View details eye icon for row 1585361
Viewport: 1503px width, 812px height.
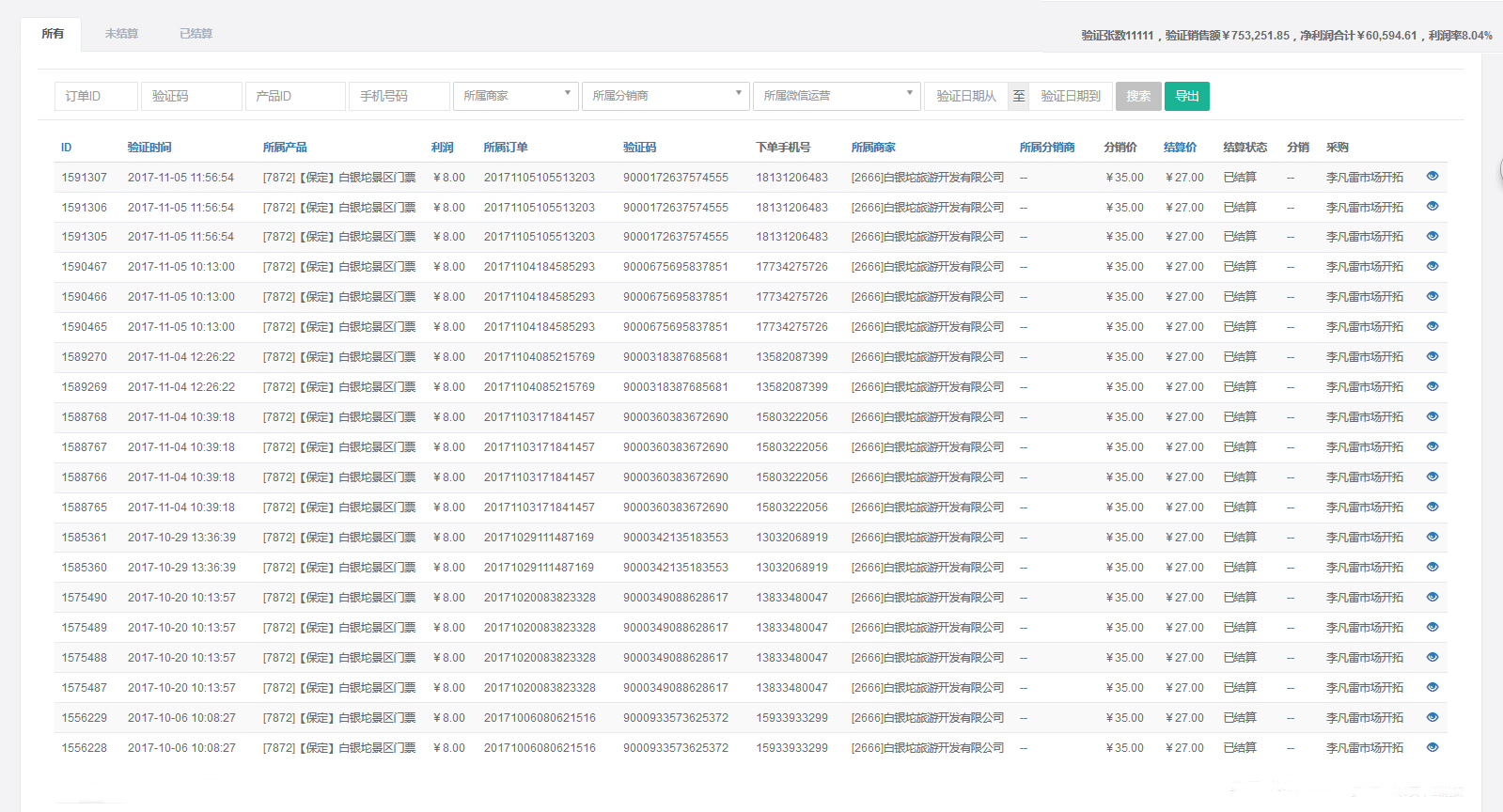point(1433,537)
